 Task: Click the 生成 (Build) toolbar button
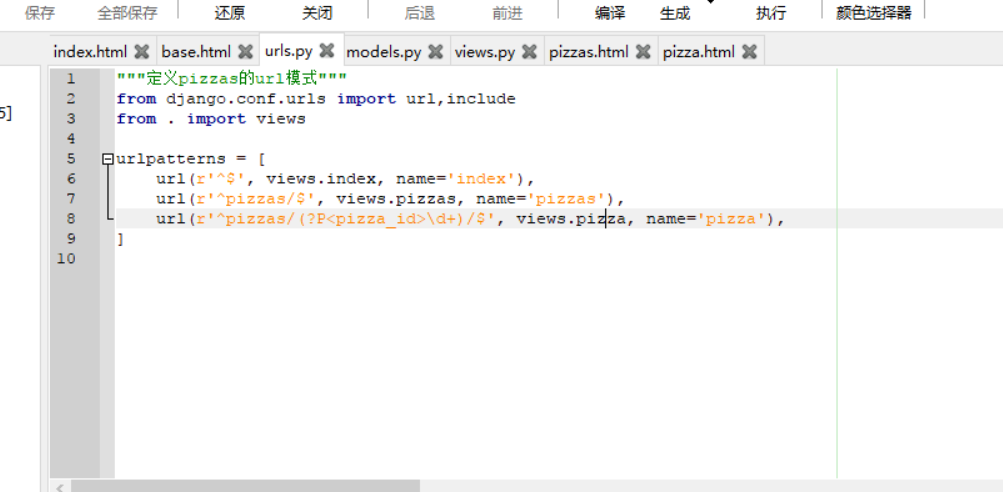tap(675, 13)
